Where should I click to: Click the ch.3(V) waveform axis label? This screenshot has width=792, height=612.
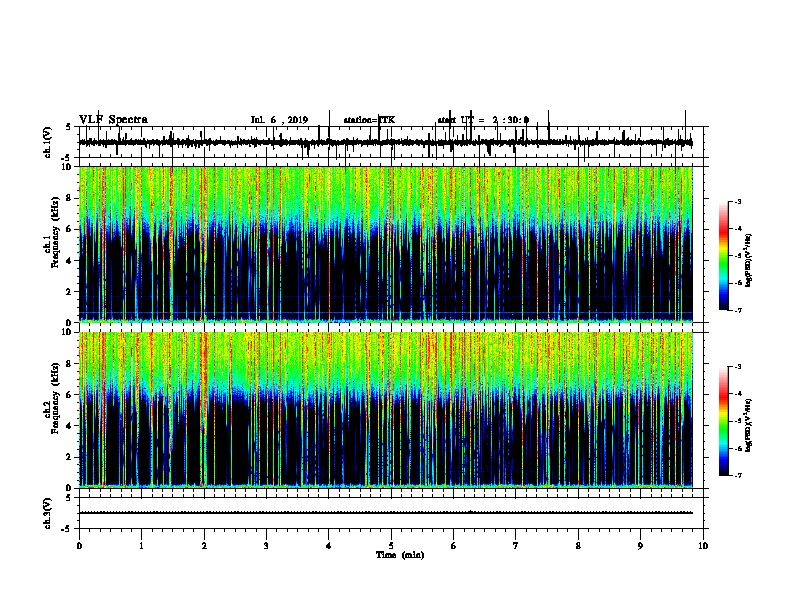[48, 513]
